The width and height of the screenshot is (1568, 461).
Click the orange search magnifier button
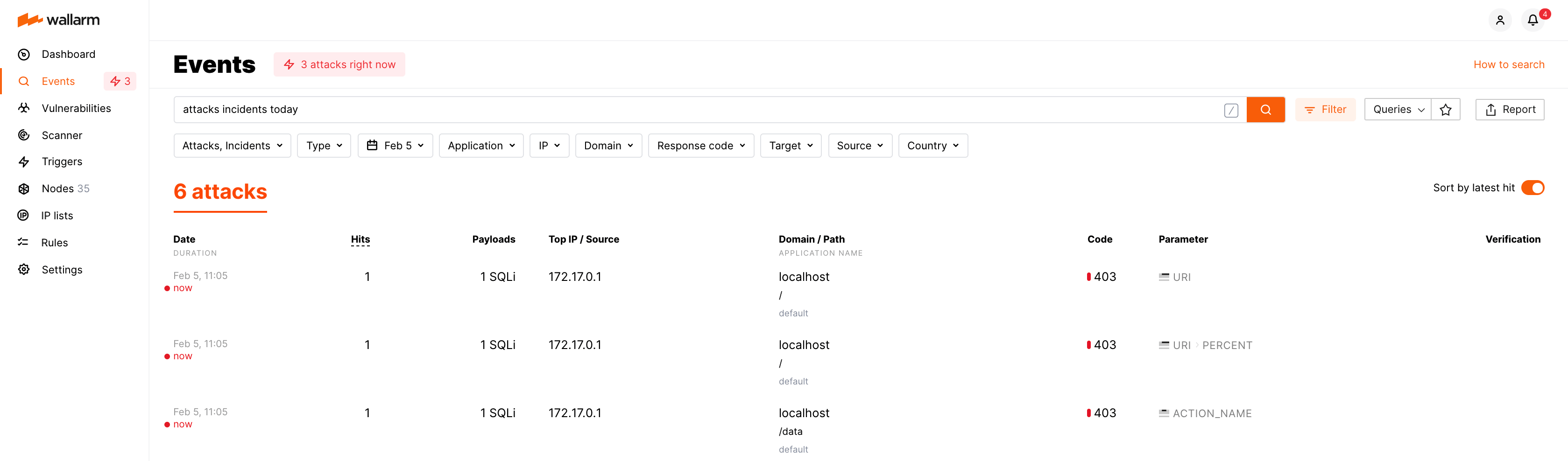(x=1266, y=110)
